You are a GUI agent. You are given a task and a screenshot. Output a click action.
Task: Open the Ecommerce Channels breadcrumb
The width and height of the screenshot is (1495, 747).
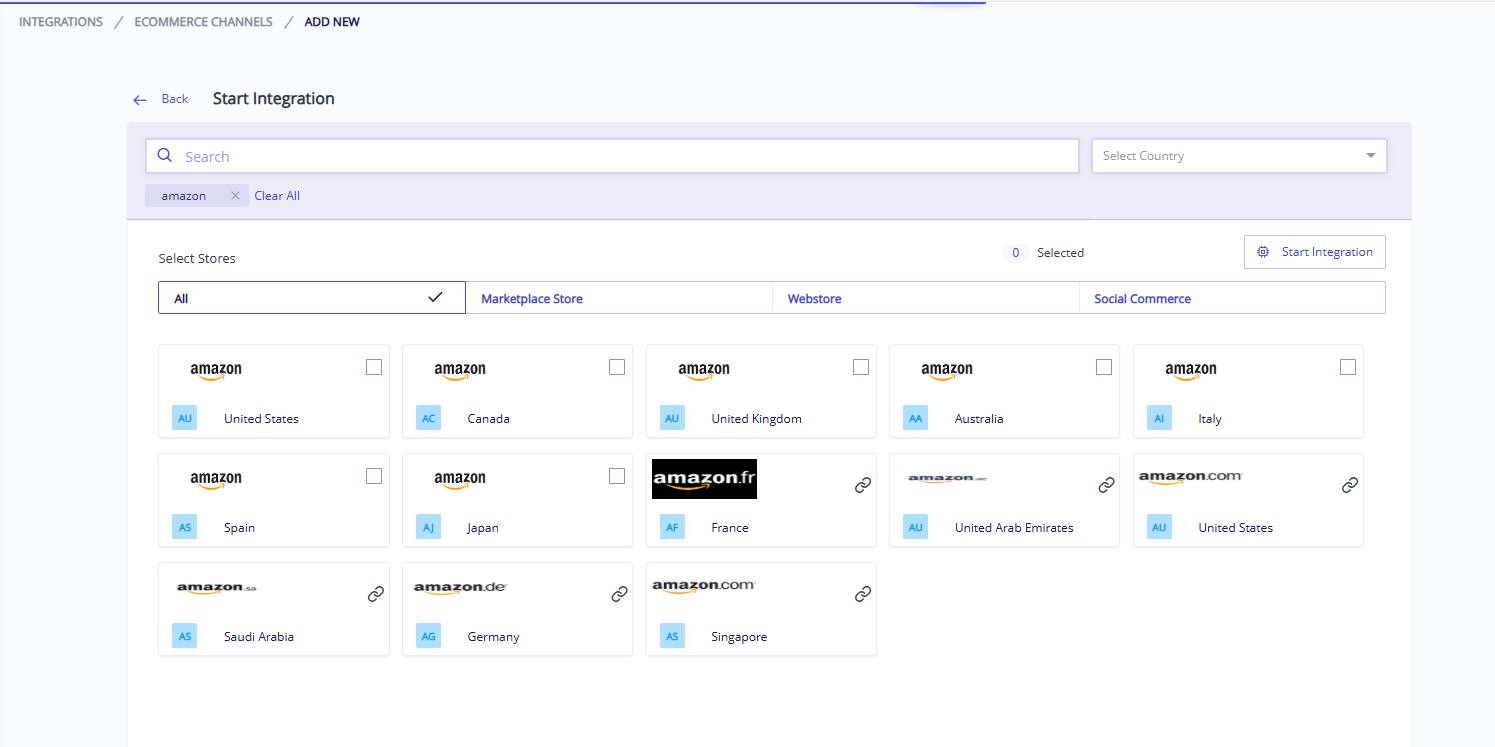click(x=204, y=22)
